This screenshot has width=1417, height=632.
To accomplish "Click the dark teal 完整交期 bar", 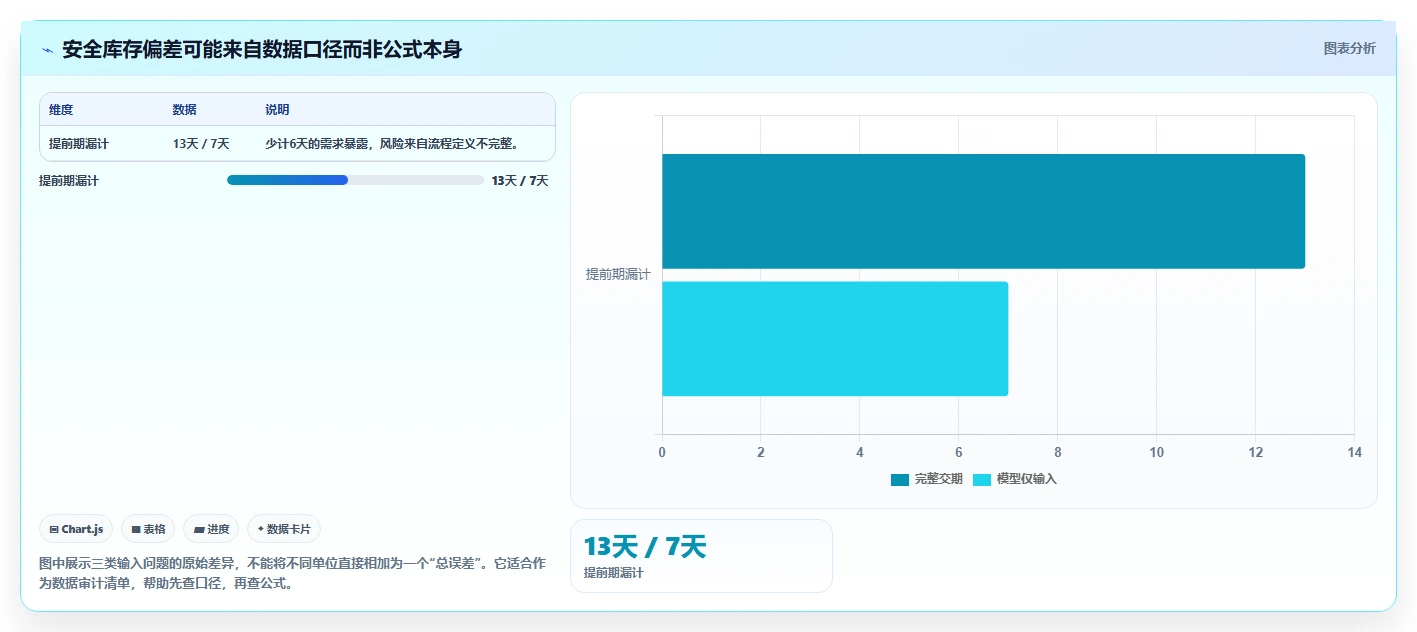I will [983, 211].
